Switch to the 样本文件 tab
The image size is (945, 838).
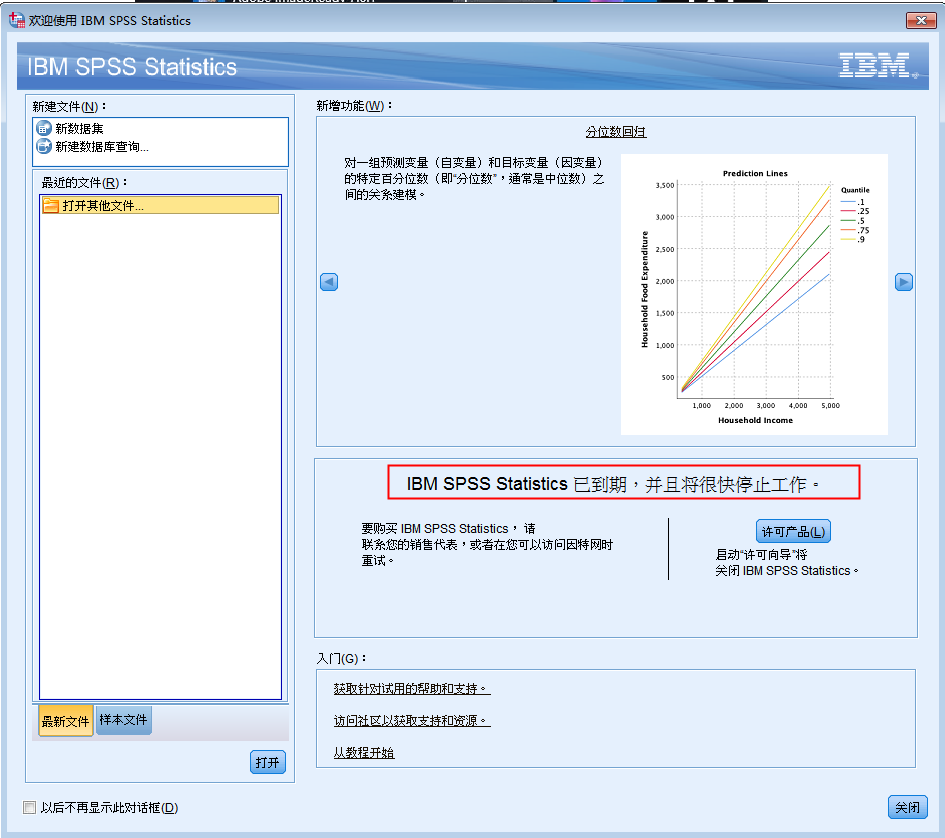tap(123, 720)
